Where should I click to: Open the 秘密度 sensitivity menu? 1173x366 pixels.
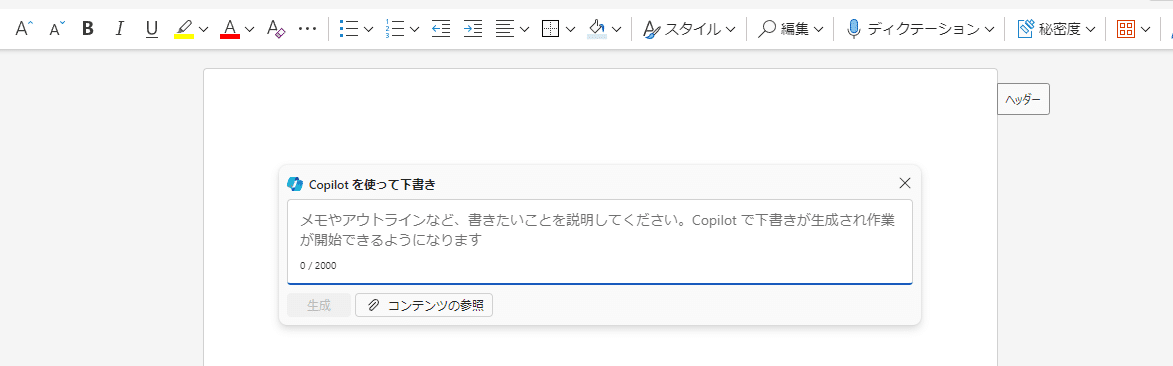(1056, 29)
